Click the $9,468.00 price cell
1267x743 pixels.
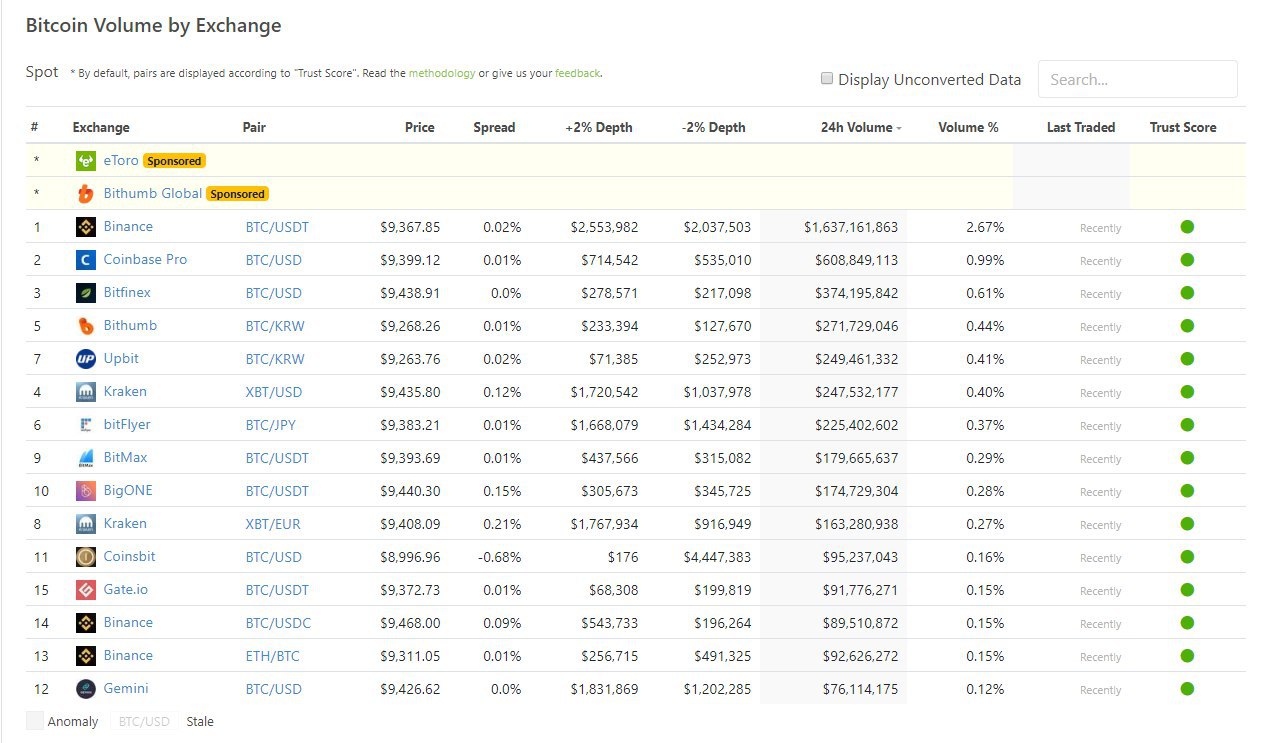[410, 623]
